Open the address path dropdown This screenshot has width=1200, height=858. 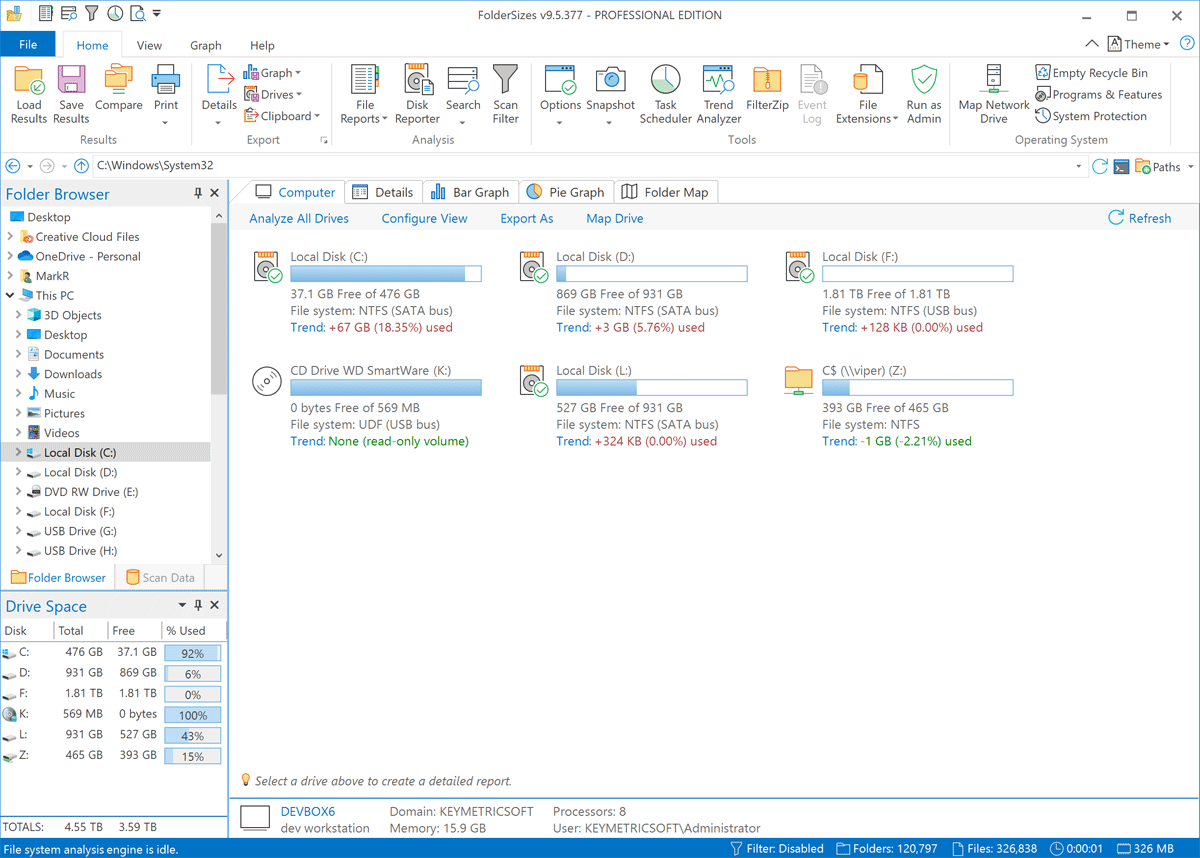click(1079, 167)
